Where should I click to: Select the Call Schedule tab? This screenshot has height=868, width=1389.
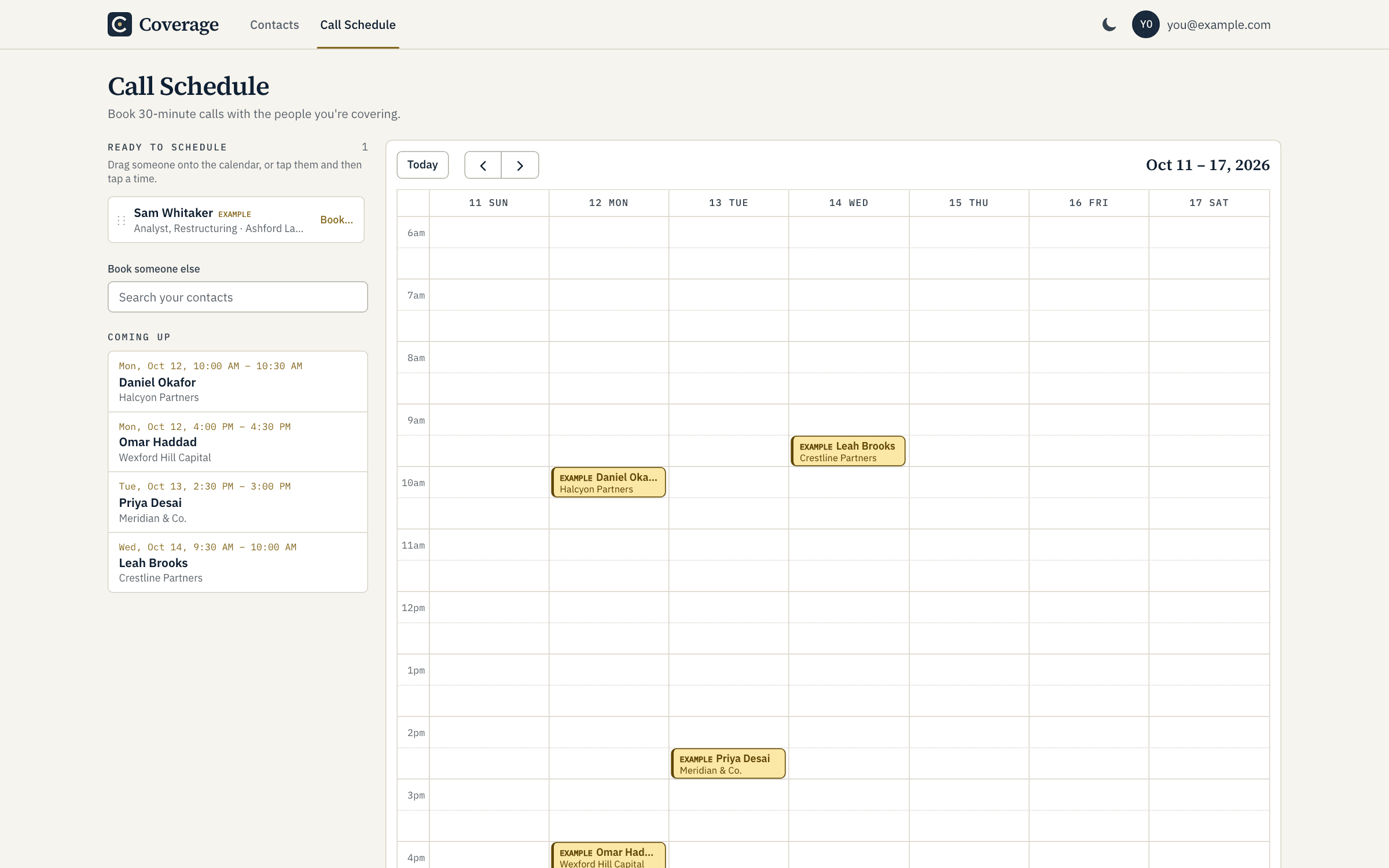tap(358, 25)
